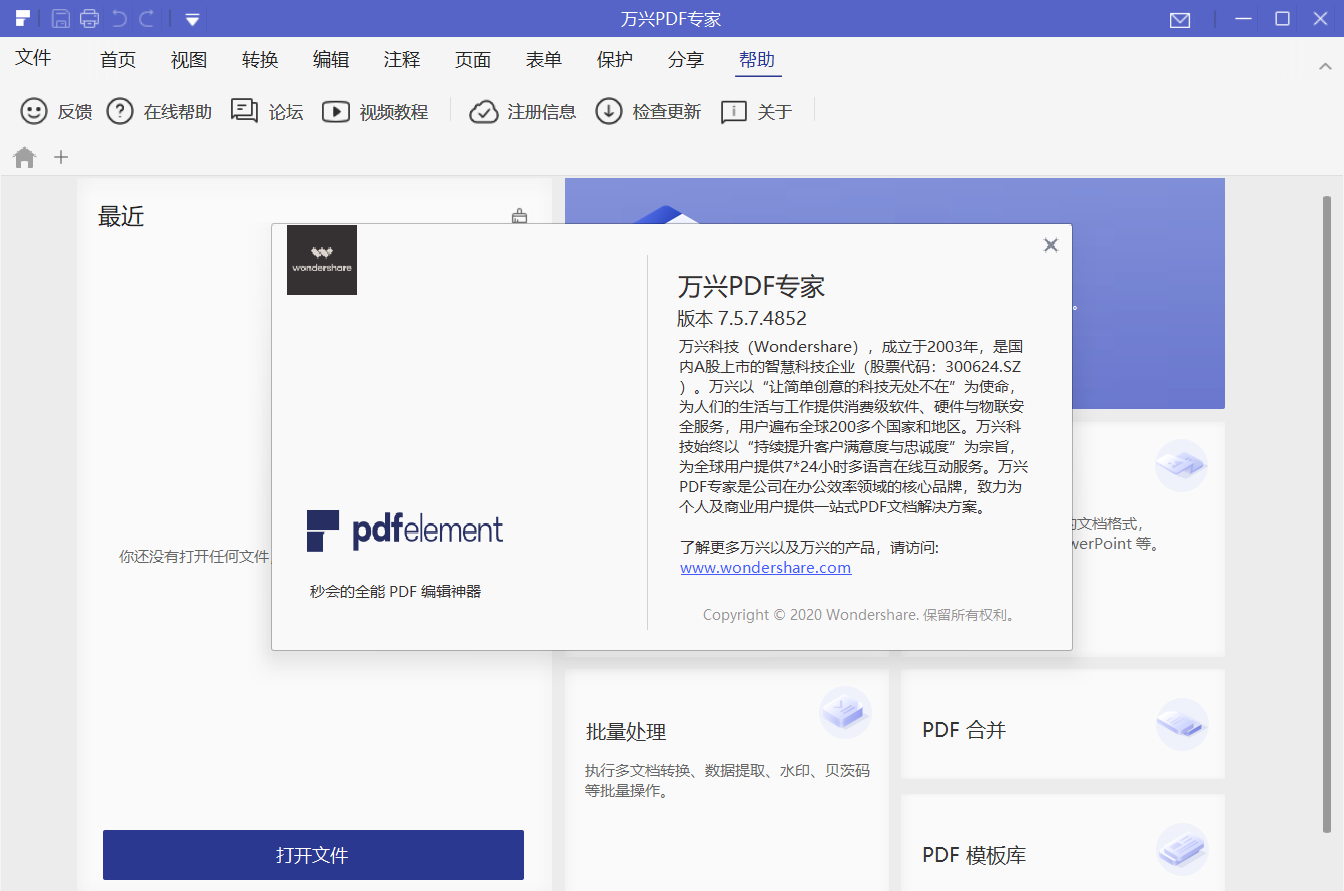1344x891 pixels.
Task: Select the 帮助 tab
Action: click(x=757, y=60)
